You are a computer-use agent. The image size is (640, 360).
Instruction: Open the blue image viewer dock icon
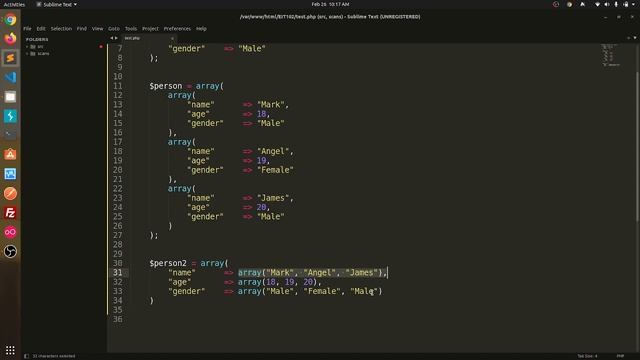(x=10, y=174)
